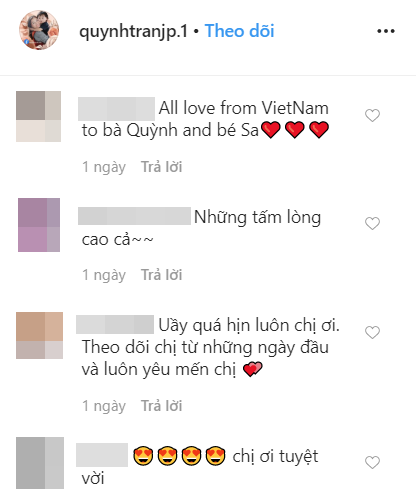This screenshot has width=416, height=501.
Task: Reply to the "luôn yêu mến chị" comment
Action: tap(161, 406)
